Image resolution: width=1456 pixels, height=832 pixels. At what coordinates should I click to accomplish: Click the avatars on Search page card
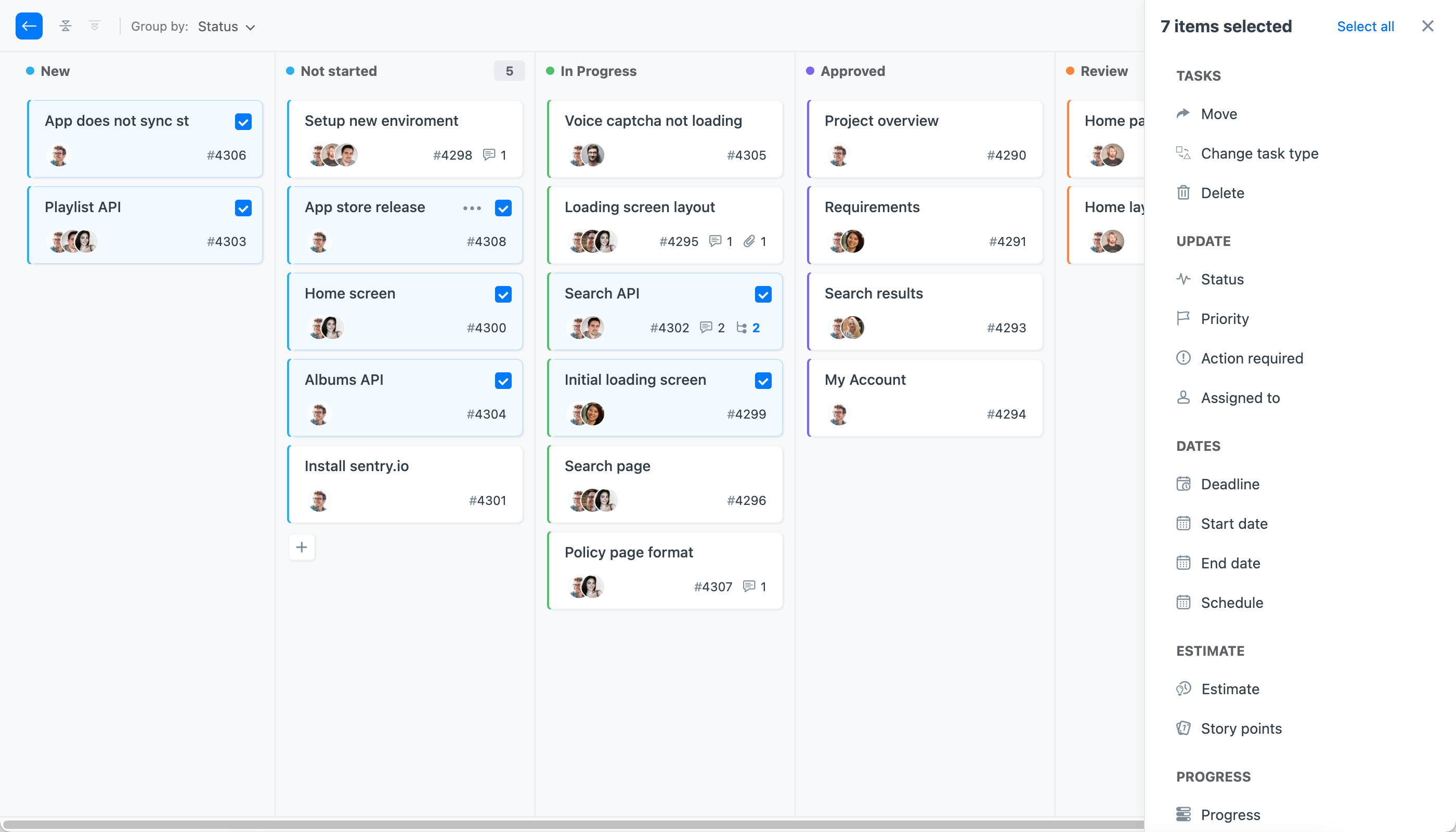tap(593, 500)
